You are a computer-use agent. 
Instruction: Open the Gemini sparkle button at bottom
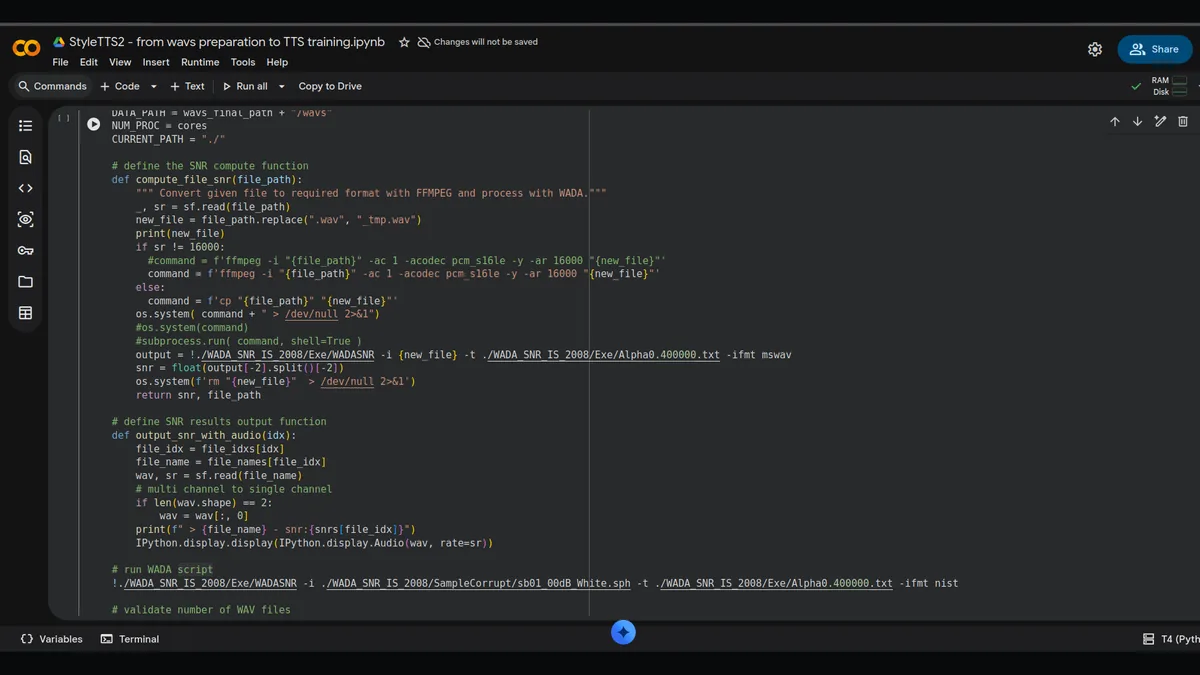[623, 632]
